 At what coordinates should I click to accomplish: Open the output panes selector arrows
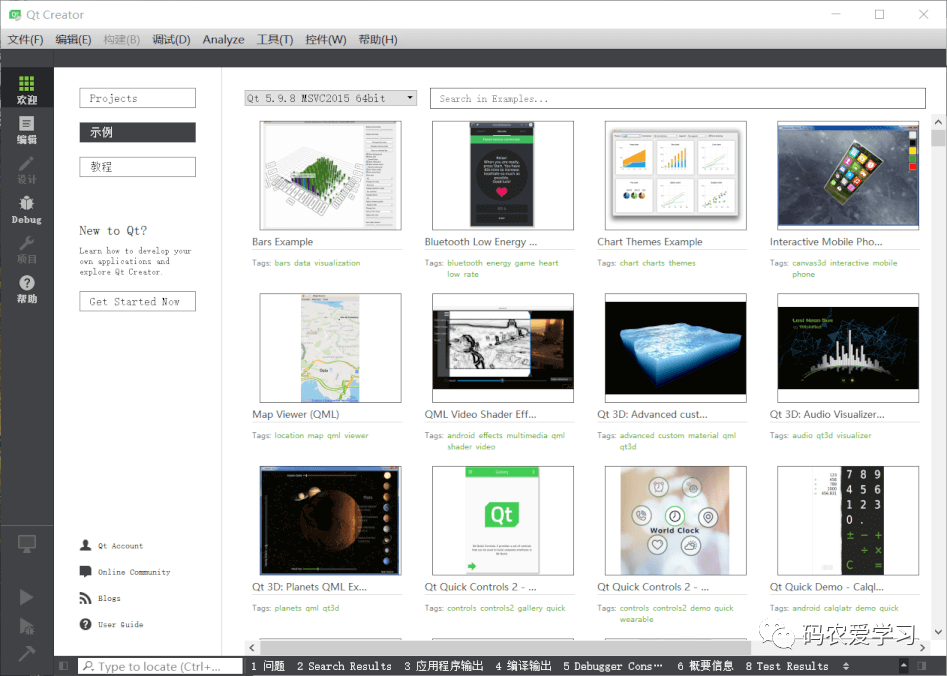tap(846, 666)
